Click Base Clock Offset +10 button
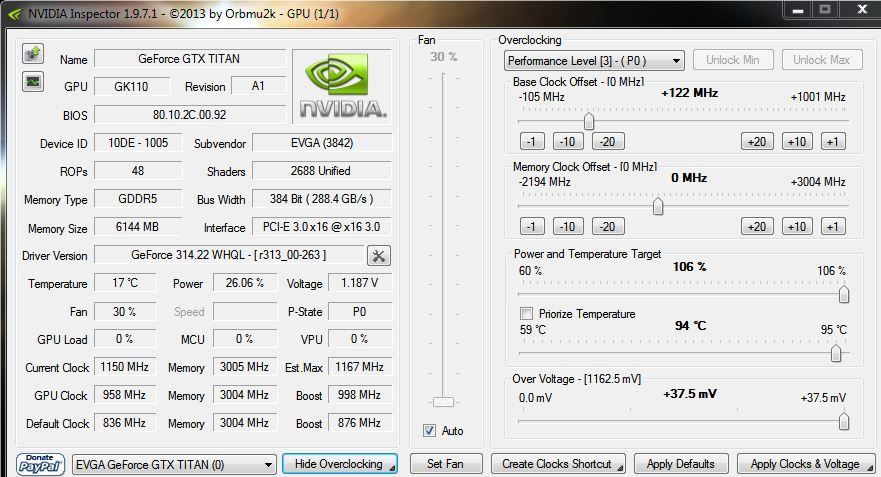Image resolution: width=881 pixels, height=477 pixels. point(797,142)
